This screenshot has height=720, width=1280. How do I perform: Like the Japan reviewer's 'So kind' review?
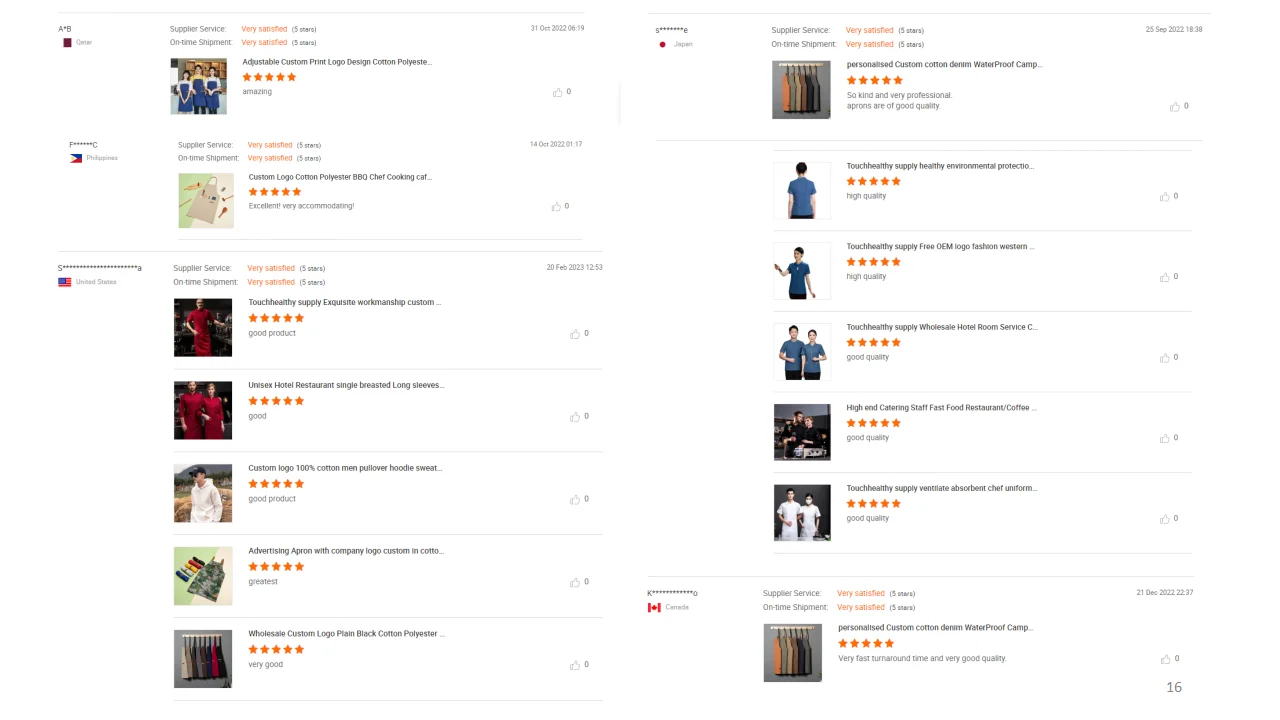click(1175, 106)
